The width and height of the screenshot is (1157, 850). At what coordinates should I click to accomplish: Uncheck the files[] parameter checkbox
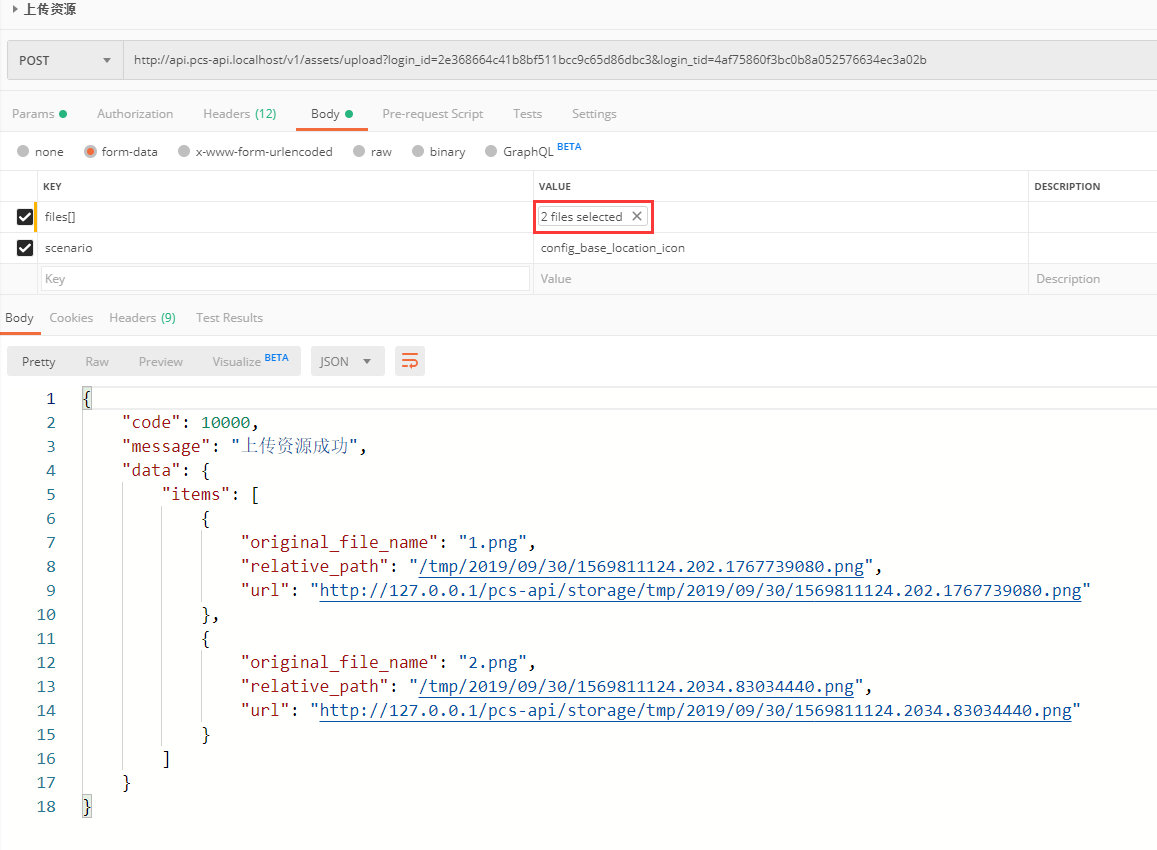(25, 217)
